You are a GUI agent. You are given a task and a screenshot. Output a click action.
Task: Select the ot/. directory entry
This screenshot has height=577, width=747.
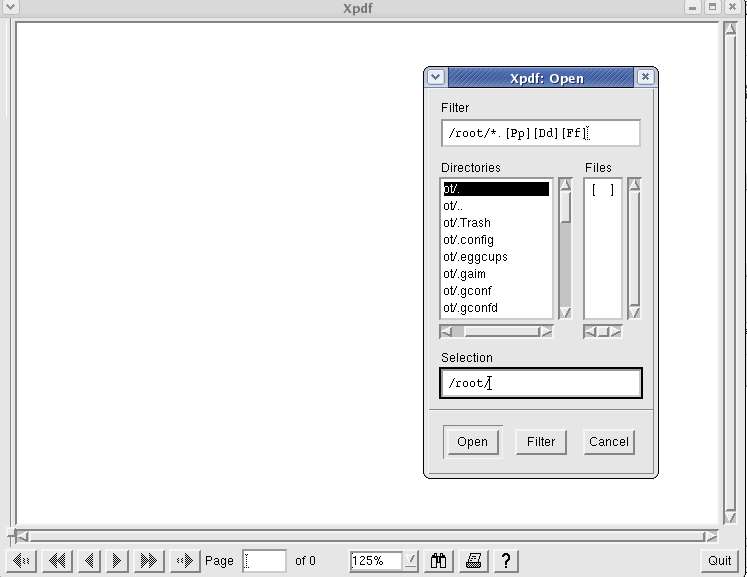coord(496,189)
